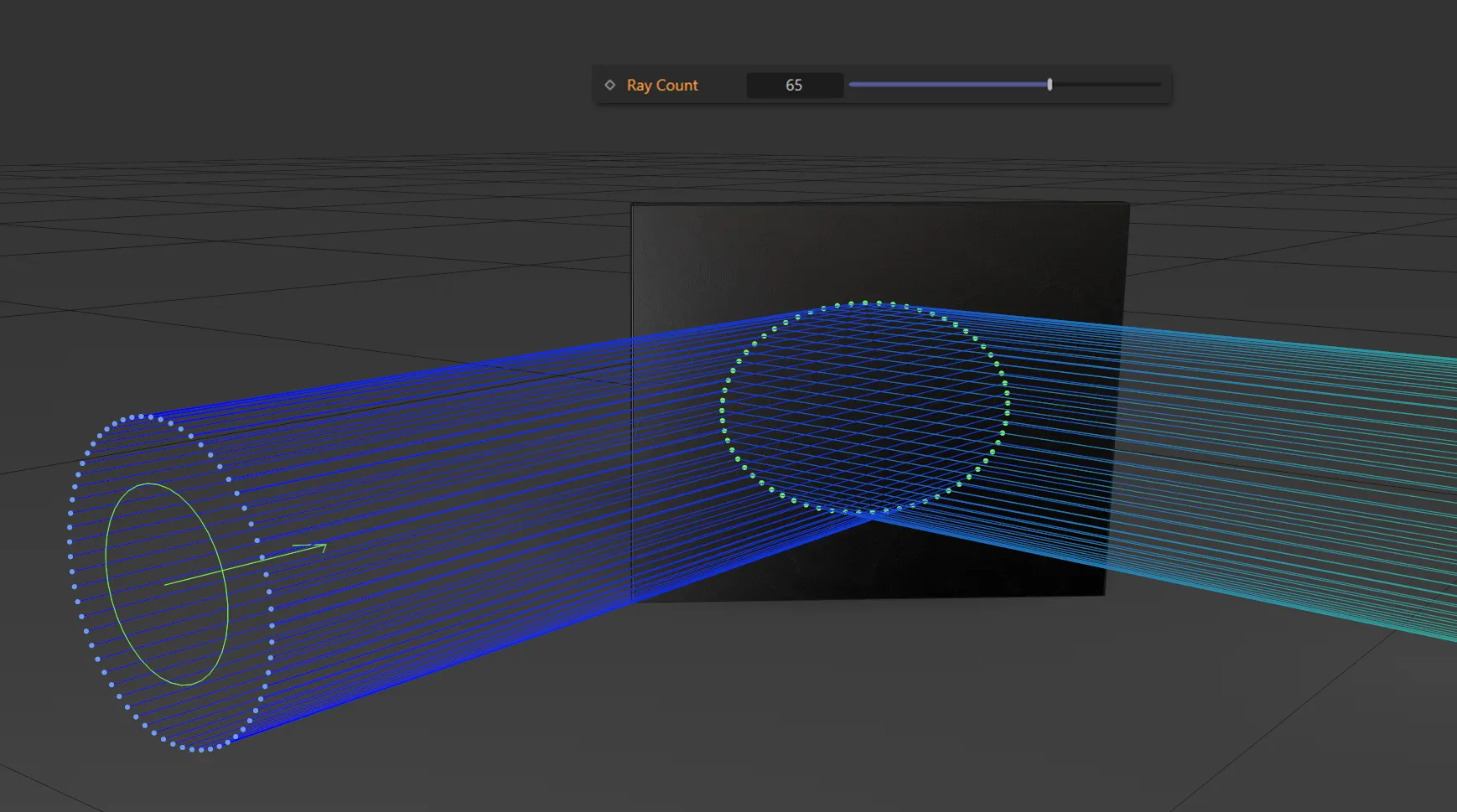1457x812 pixels.
Task: Click the Ray Count value field showing 65
Action: pyautogui.click(x=793, y=85)
